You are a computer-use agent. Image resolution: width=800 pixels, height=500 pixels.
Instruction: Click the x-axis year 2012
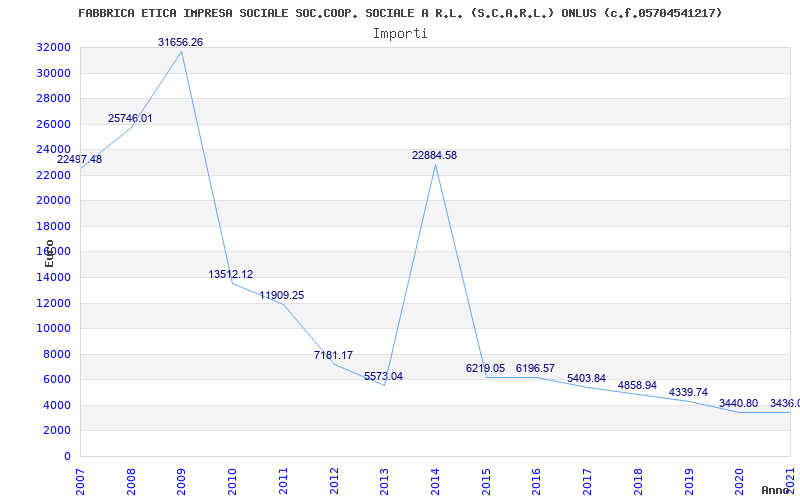(x=334, y=482)
